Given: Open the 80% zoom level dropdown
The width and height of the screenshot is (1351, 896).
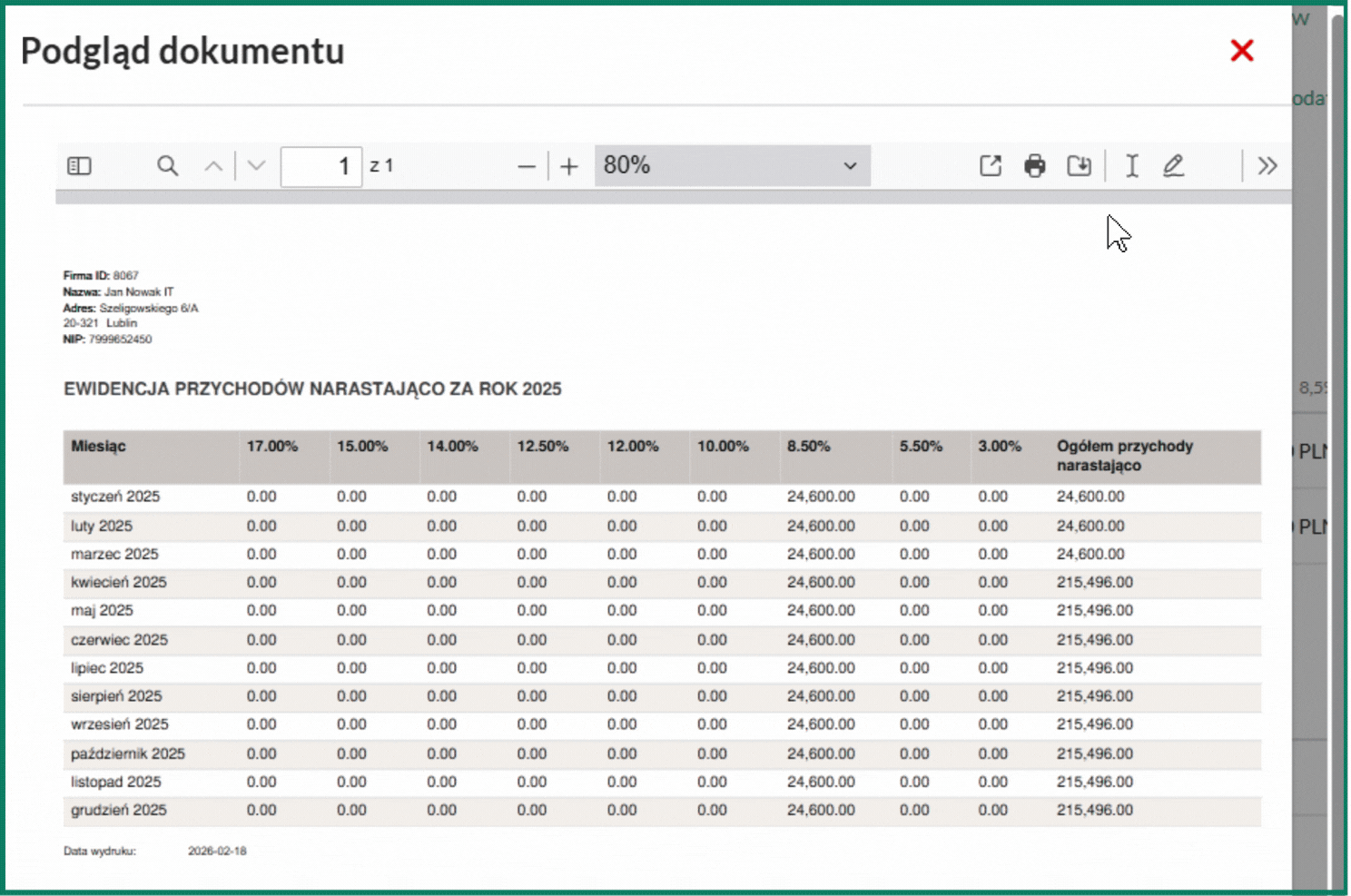Looking at the screenshot, I should point(732,165).
